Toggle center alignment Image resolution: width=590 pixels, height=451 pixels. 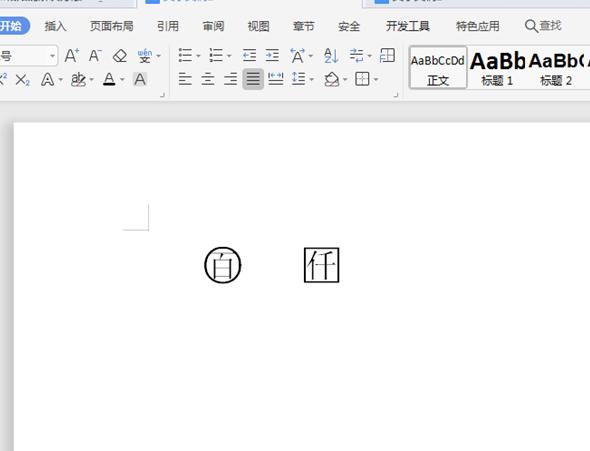tap(208, 79)
